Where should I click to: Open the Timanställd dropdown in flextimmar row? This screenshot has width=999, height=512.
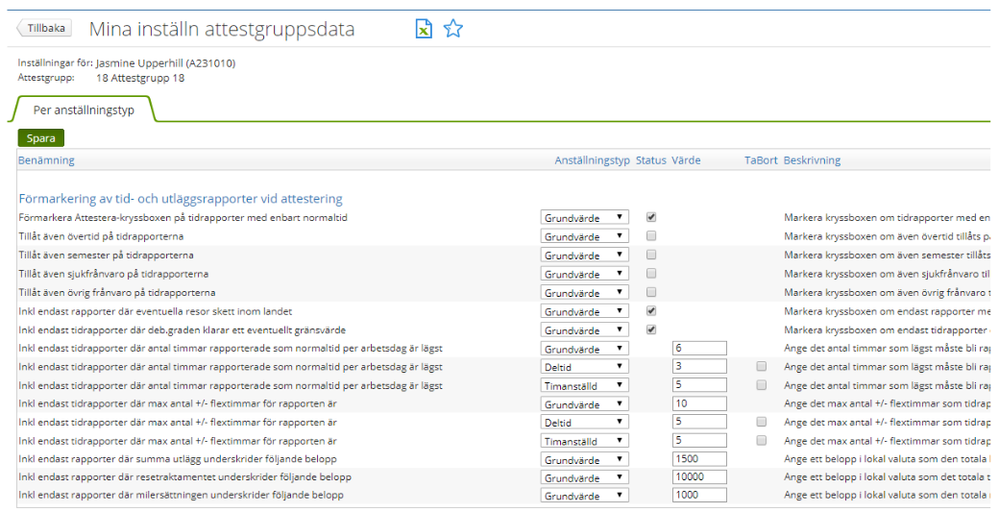(585, 441)
